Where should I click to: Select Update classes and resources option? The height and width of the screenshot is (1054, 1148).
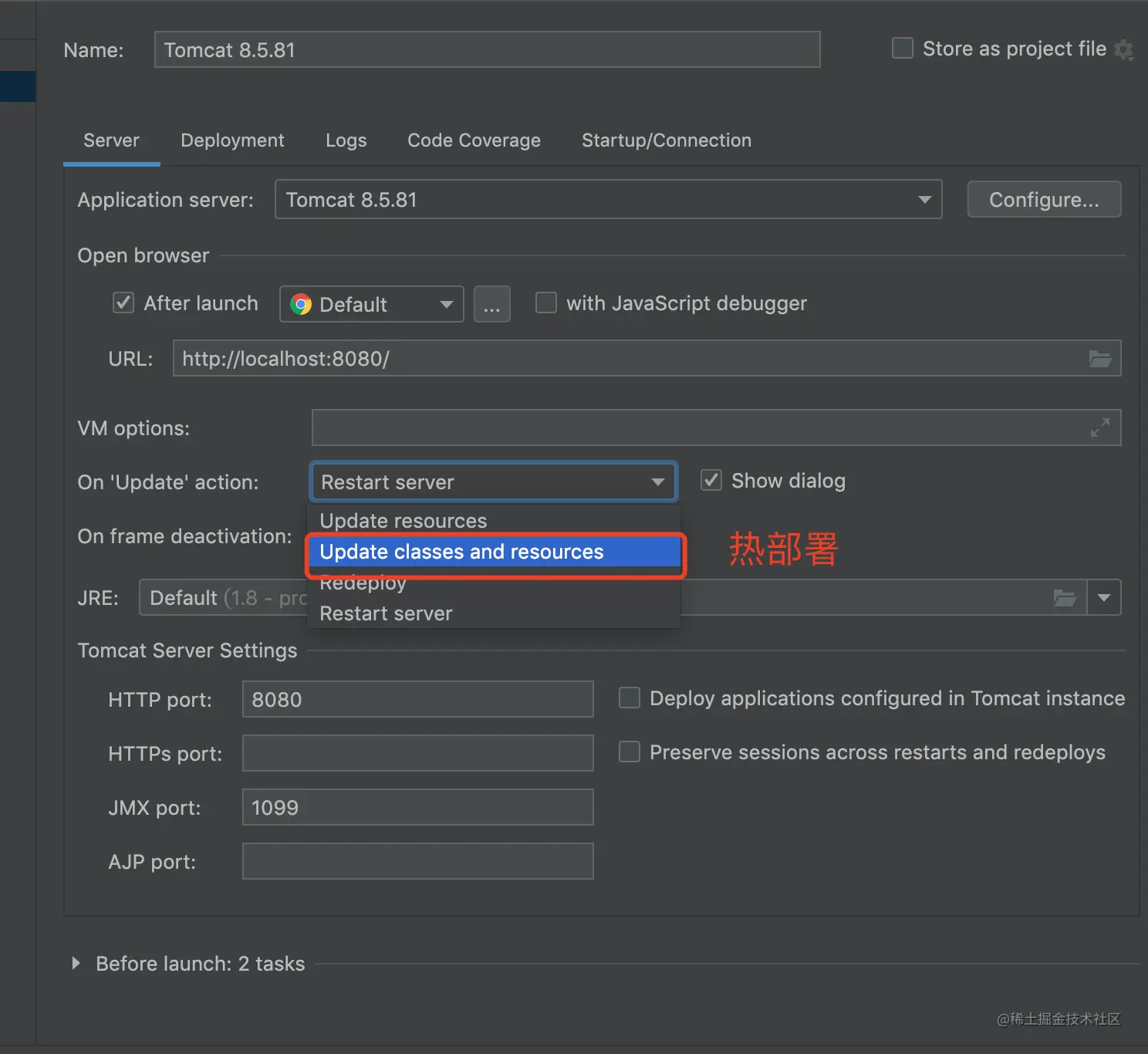(x=461, y=552)
